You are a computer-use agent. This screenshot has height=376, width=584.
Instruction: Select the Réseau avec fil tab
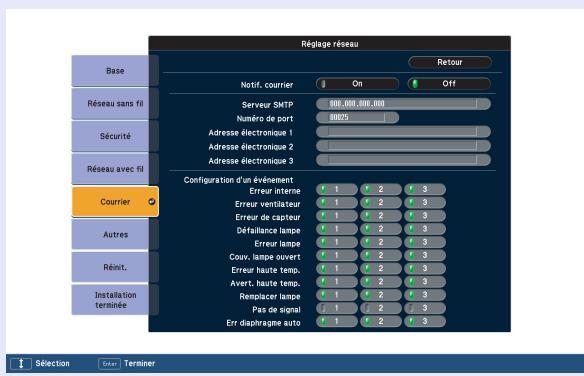[115, 169]
